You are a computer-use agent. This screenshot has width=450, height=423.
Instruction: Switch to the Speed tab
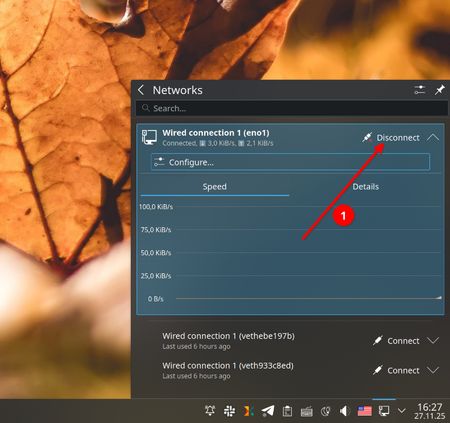(215, 187)
